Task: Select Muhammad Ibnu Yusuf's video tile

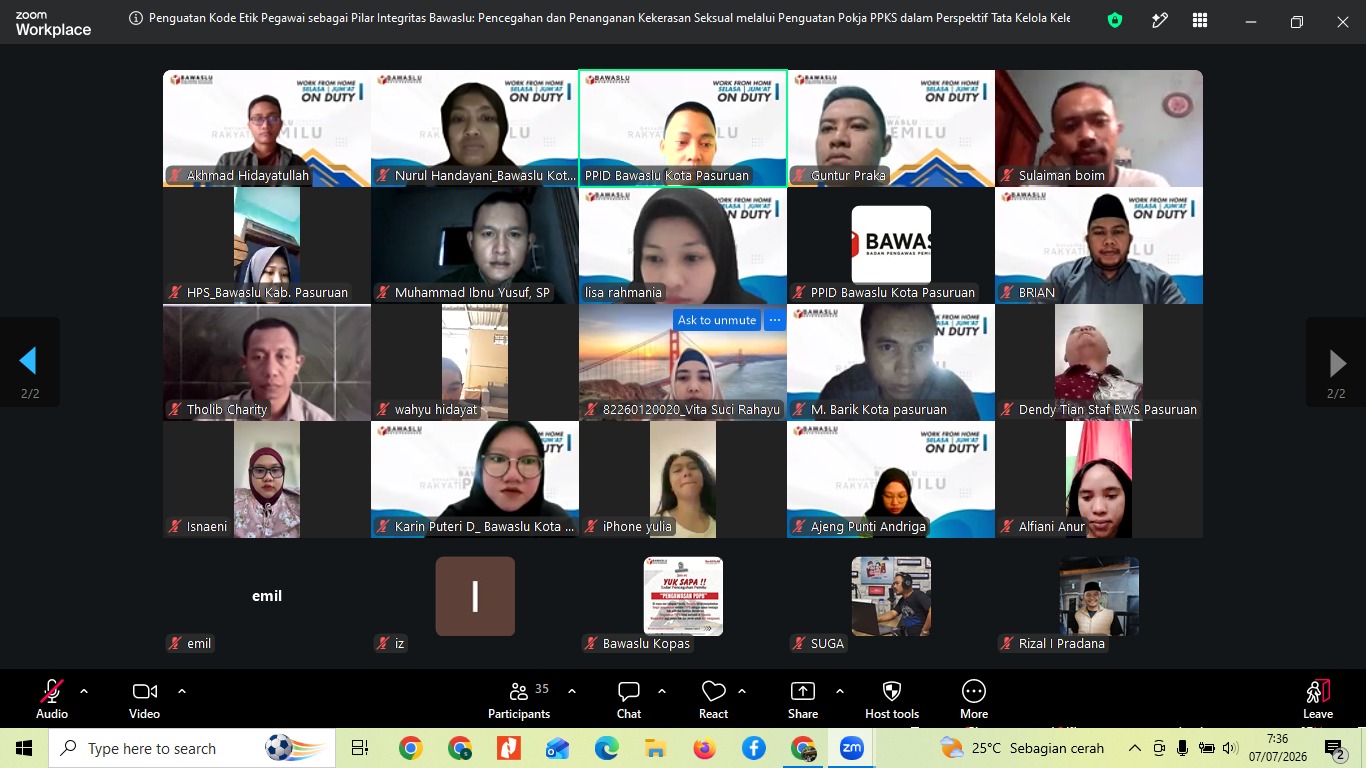Action: coord(475,245)
